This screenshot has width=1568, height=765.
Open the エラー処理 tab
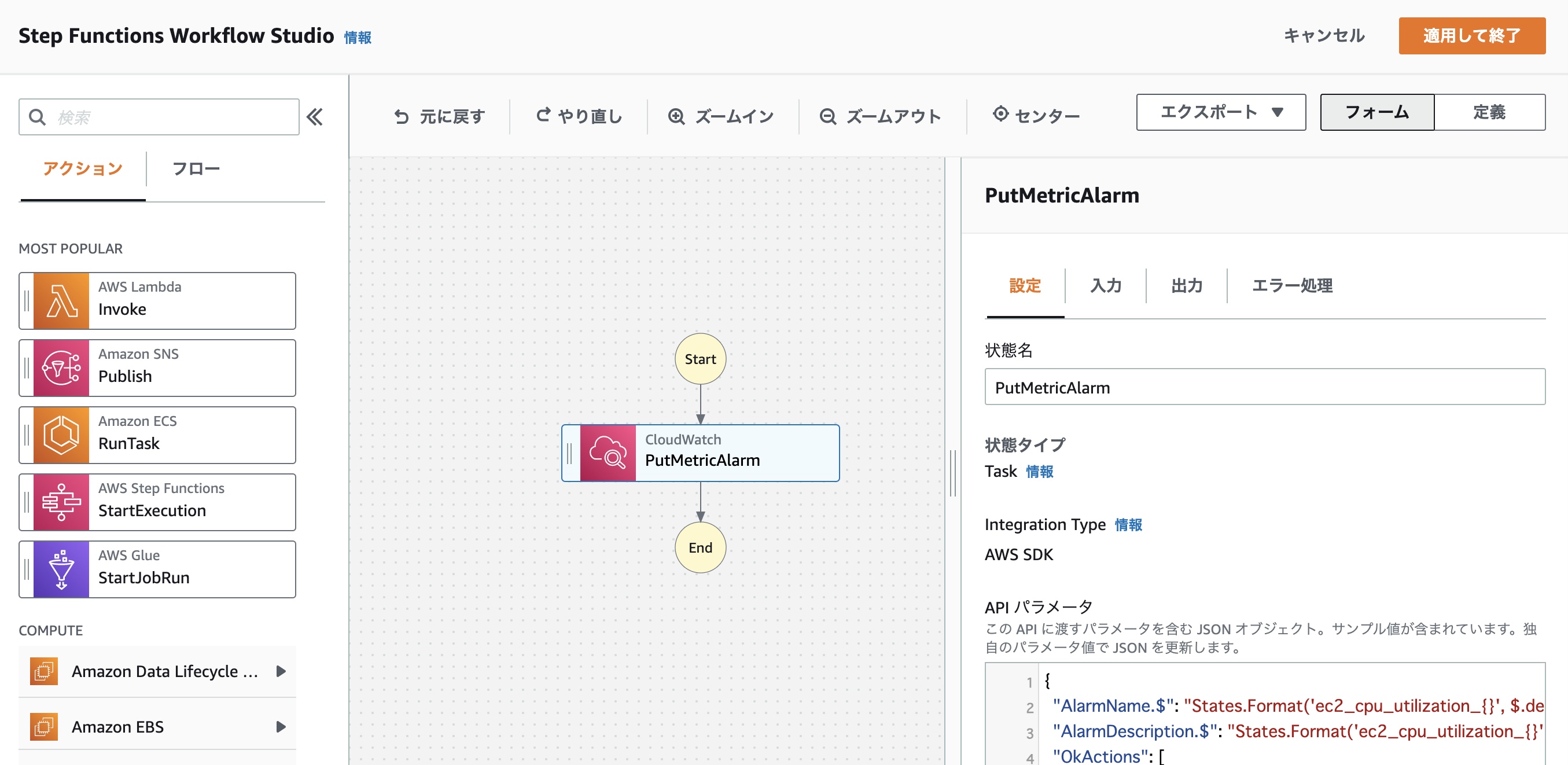(1291, 285)
